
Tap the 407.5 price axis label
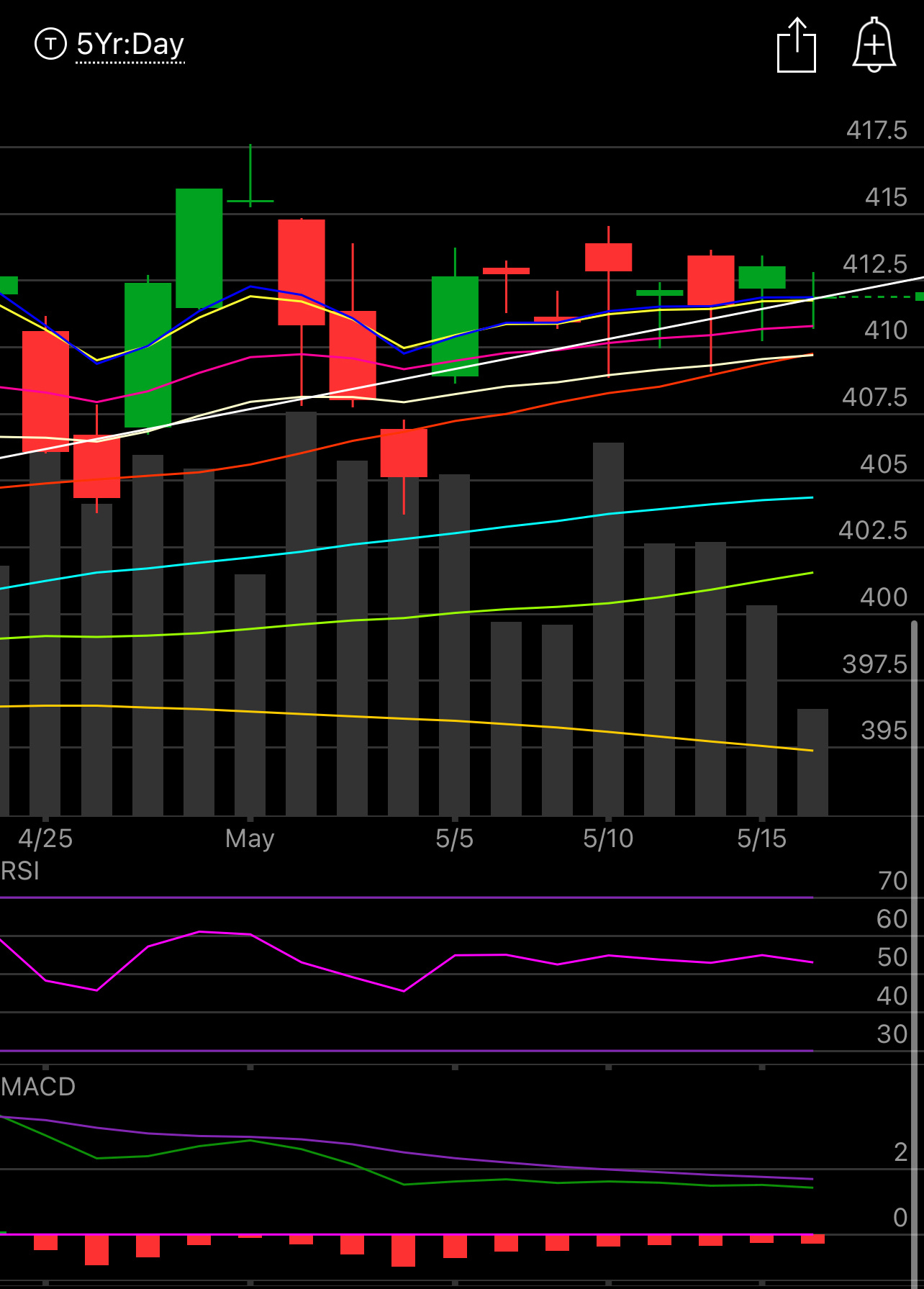[875, 397]
